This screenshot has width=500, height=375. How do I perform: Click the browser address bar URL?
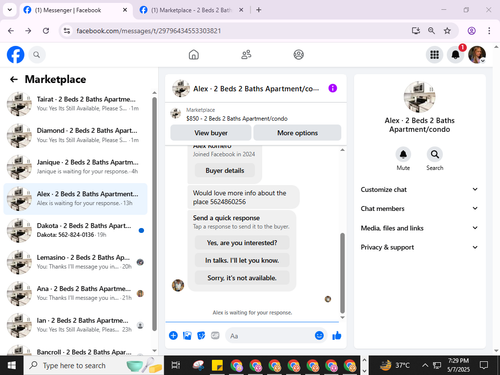[149, 31]
